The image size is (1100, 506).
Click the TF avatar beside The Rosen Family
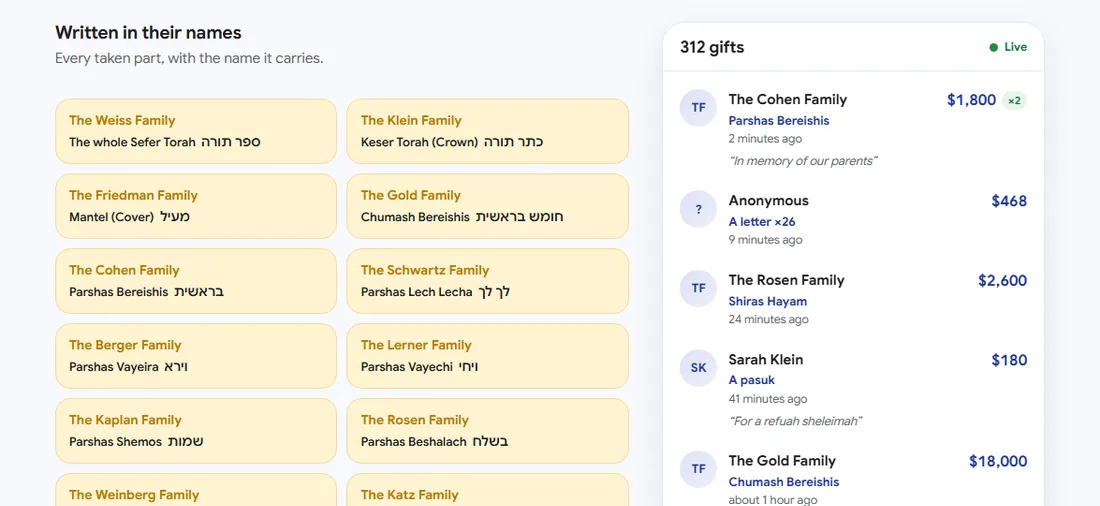coord(698,288)
